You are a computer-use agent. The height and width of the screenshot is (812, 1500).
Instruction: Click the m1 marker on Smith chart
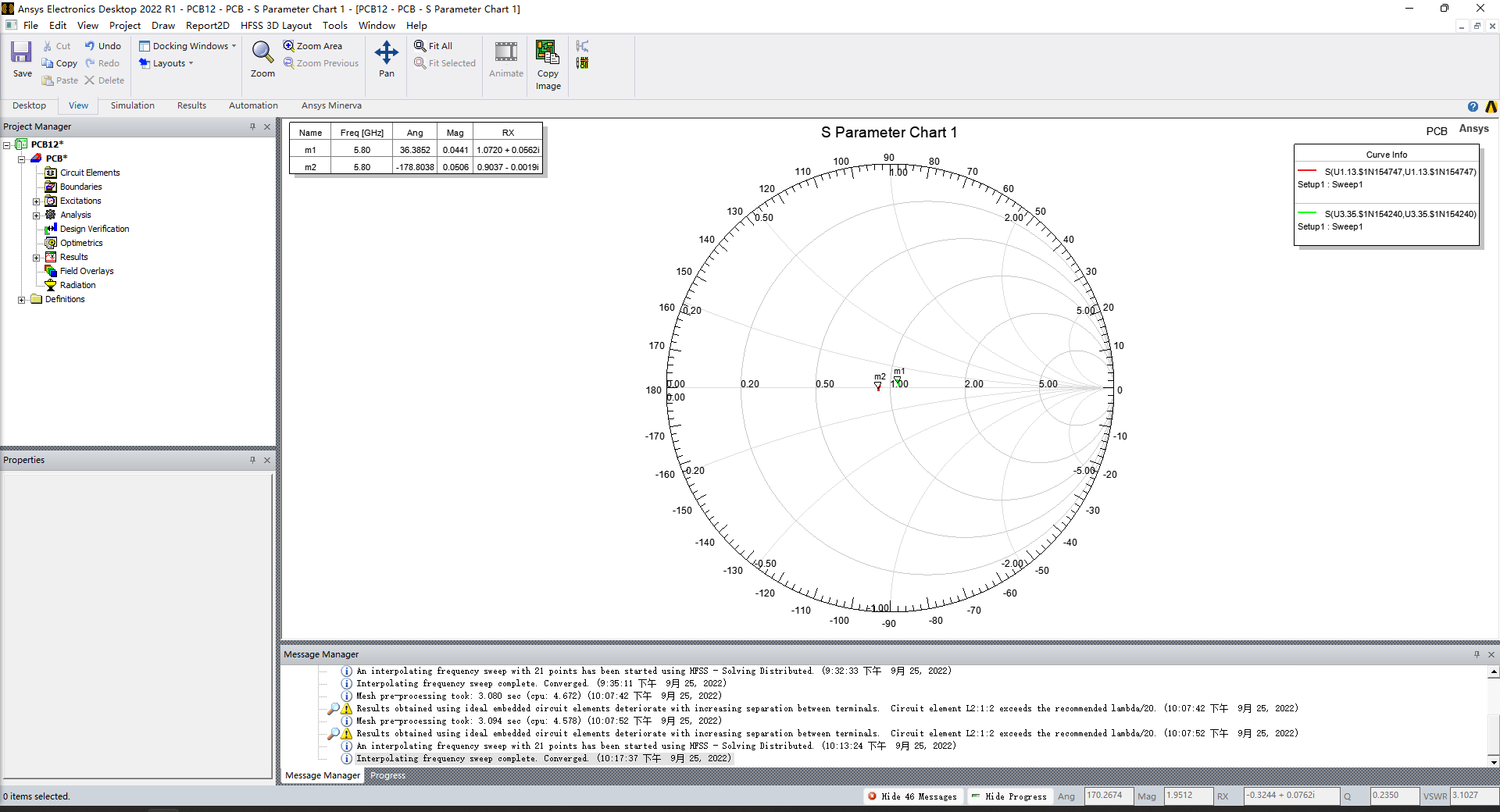(x=898, y=382)
